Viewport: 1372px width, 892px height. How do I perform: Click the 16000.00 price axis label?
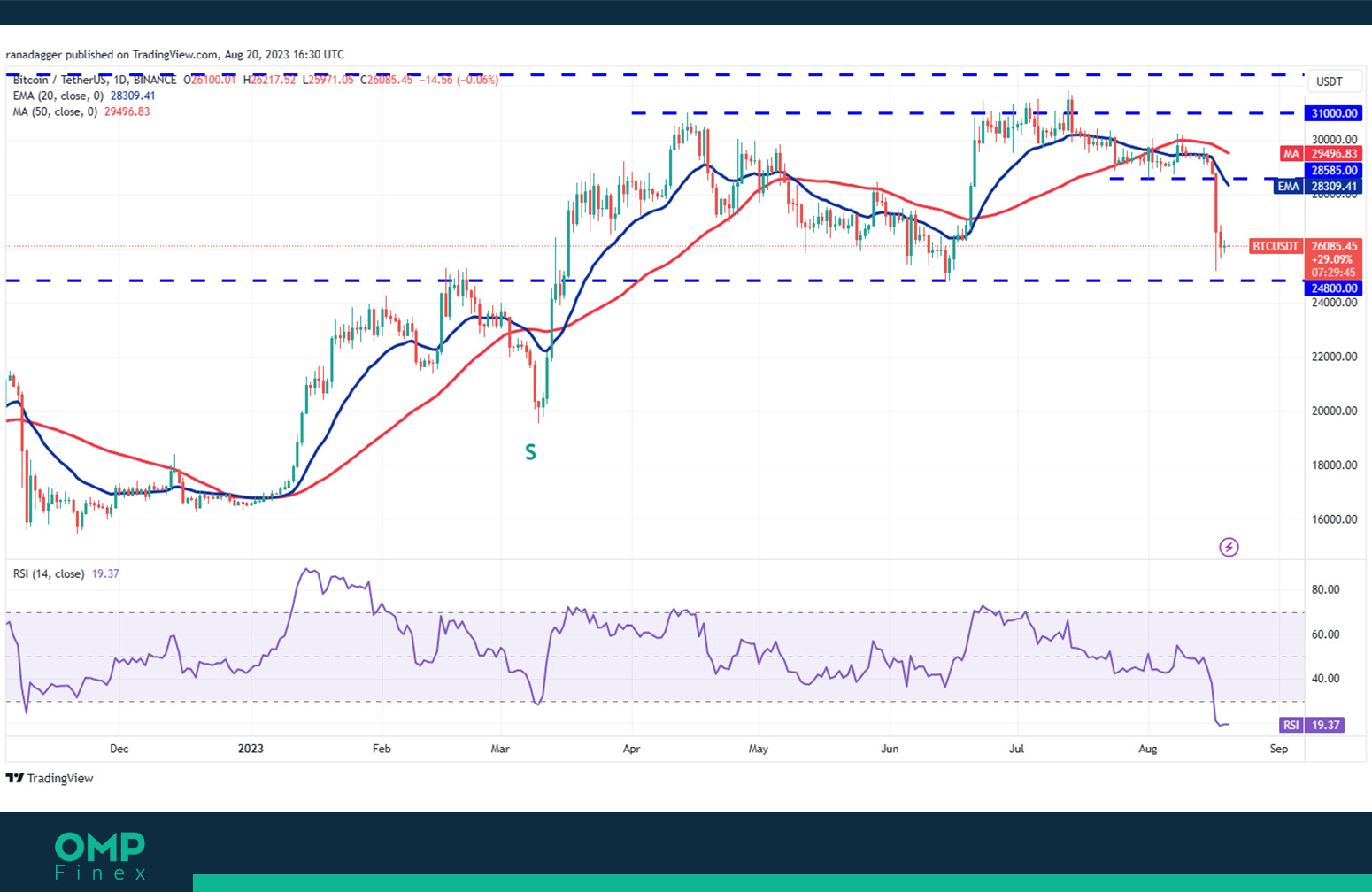pyautogui.click(x=1334, y=519)
